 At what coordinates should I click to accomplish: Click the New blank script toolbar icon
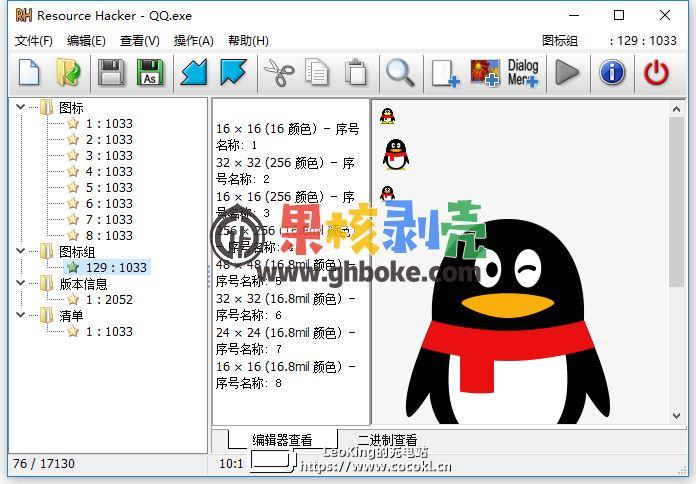29,72
